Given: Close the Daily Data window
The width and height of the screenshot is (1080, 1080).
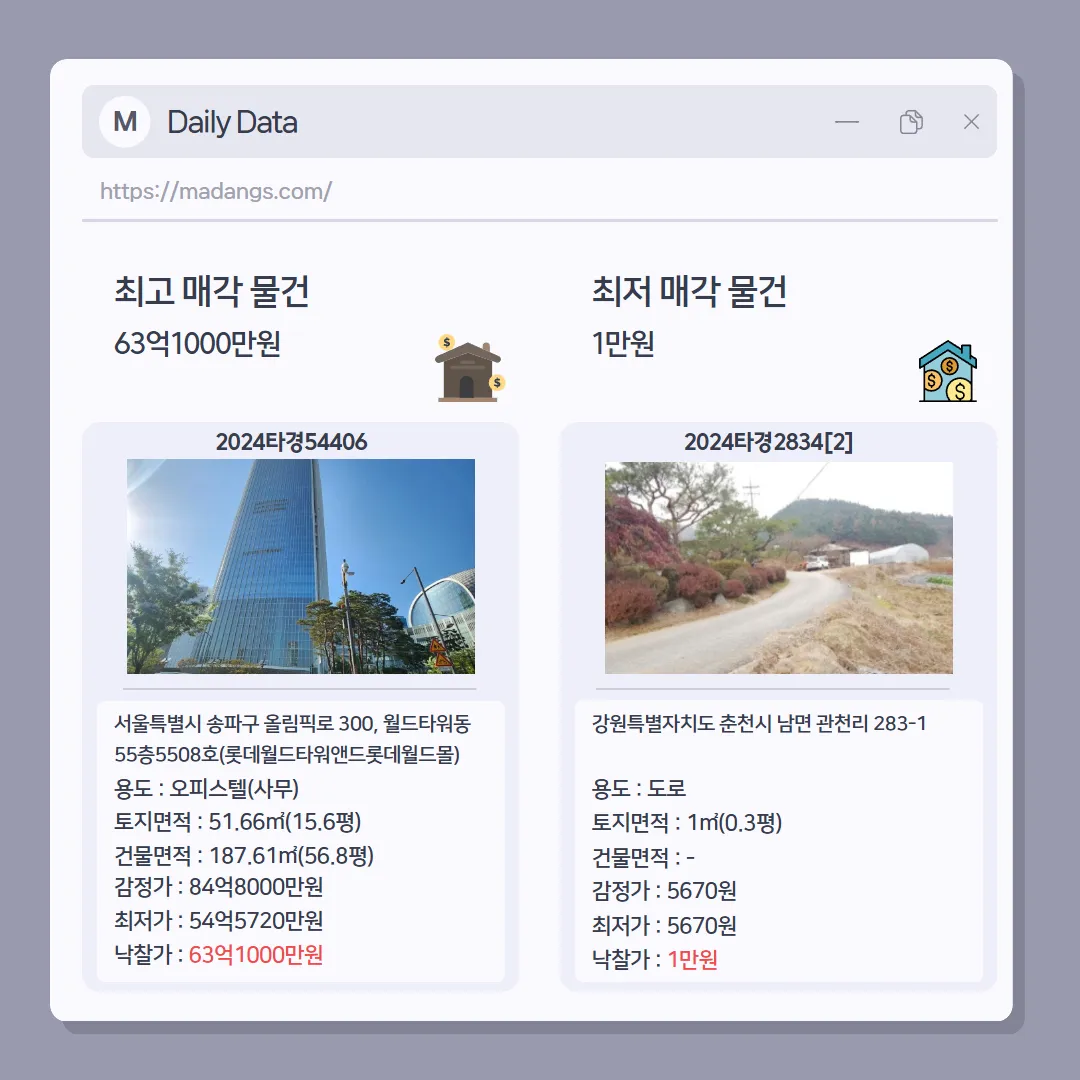Looking at the screenshot, I should [971, 122].
